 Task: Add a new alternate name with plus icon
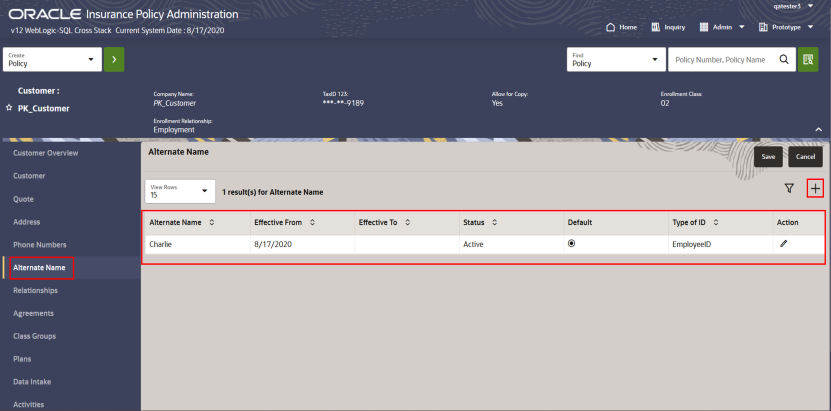coord(815,188)
